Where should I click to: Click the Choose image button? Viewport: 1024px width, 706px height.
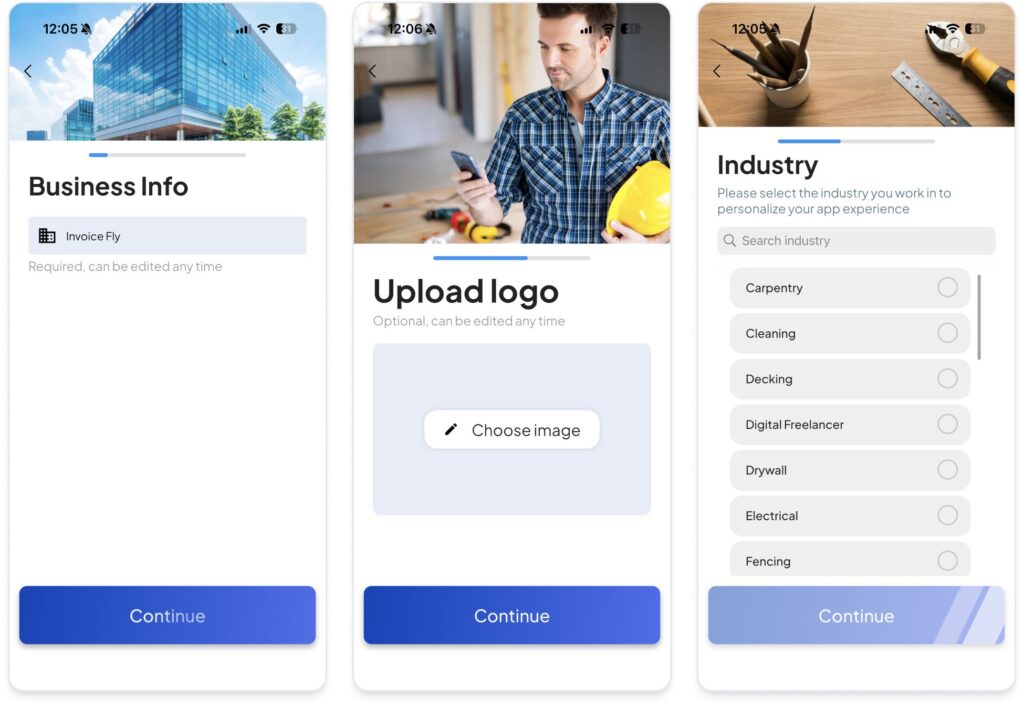512,430
